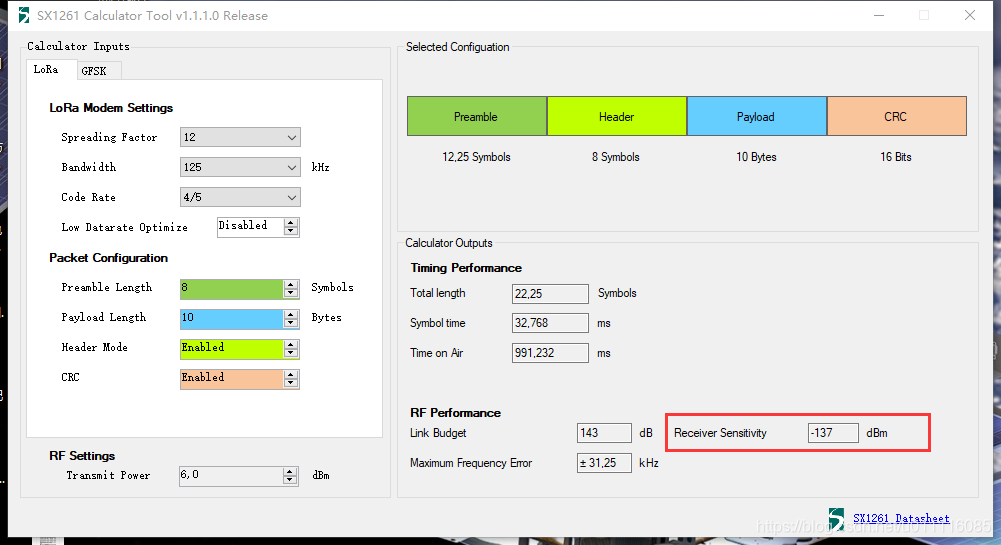Increase Payload Length with up arrow
1001x545 pixels.
click(291, 315)
